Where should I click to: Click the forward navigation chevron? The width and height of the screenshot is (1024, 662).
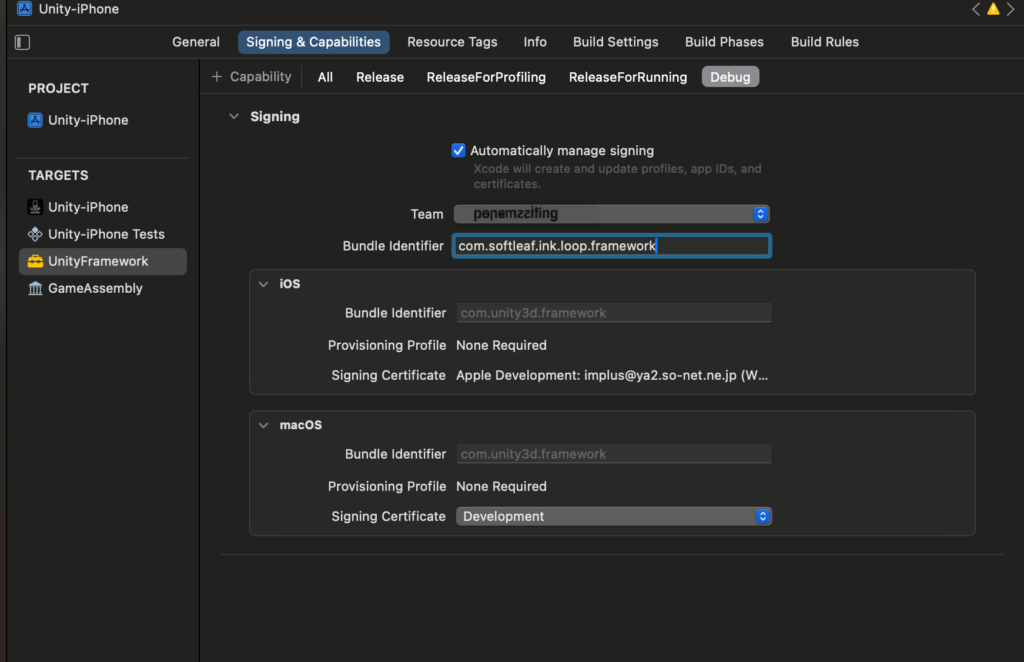click(1010, 9)
